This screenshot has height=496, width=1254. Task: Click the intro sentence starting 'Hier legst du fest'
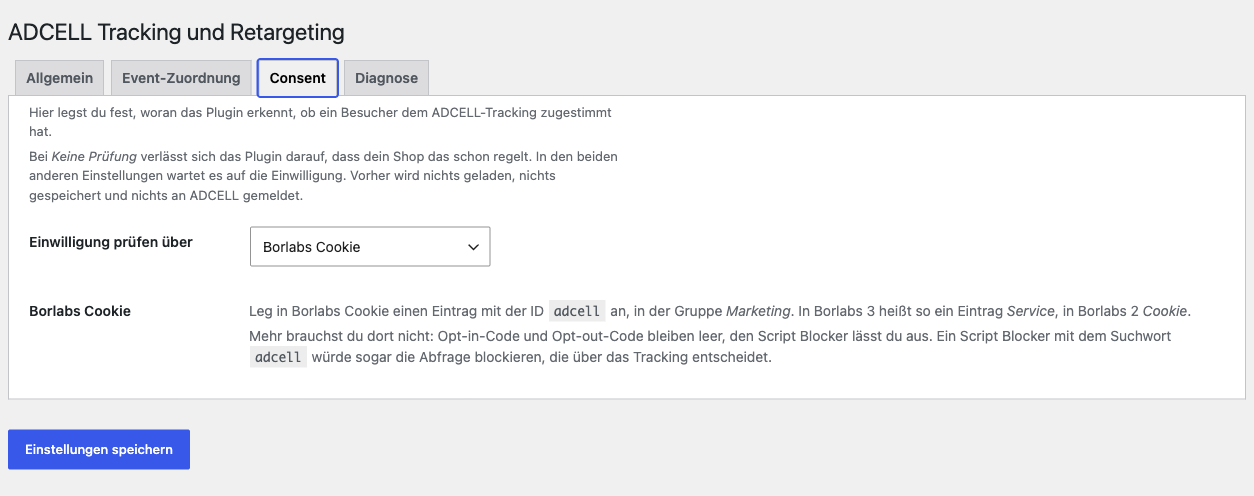(x=320, y=122)
